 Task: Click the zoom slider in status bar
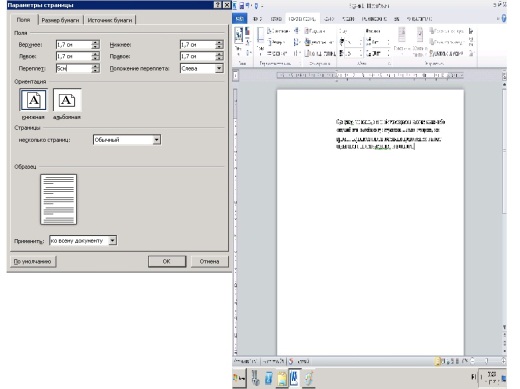pyautogui.click(x=487, y=361)
